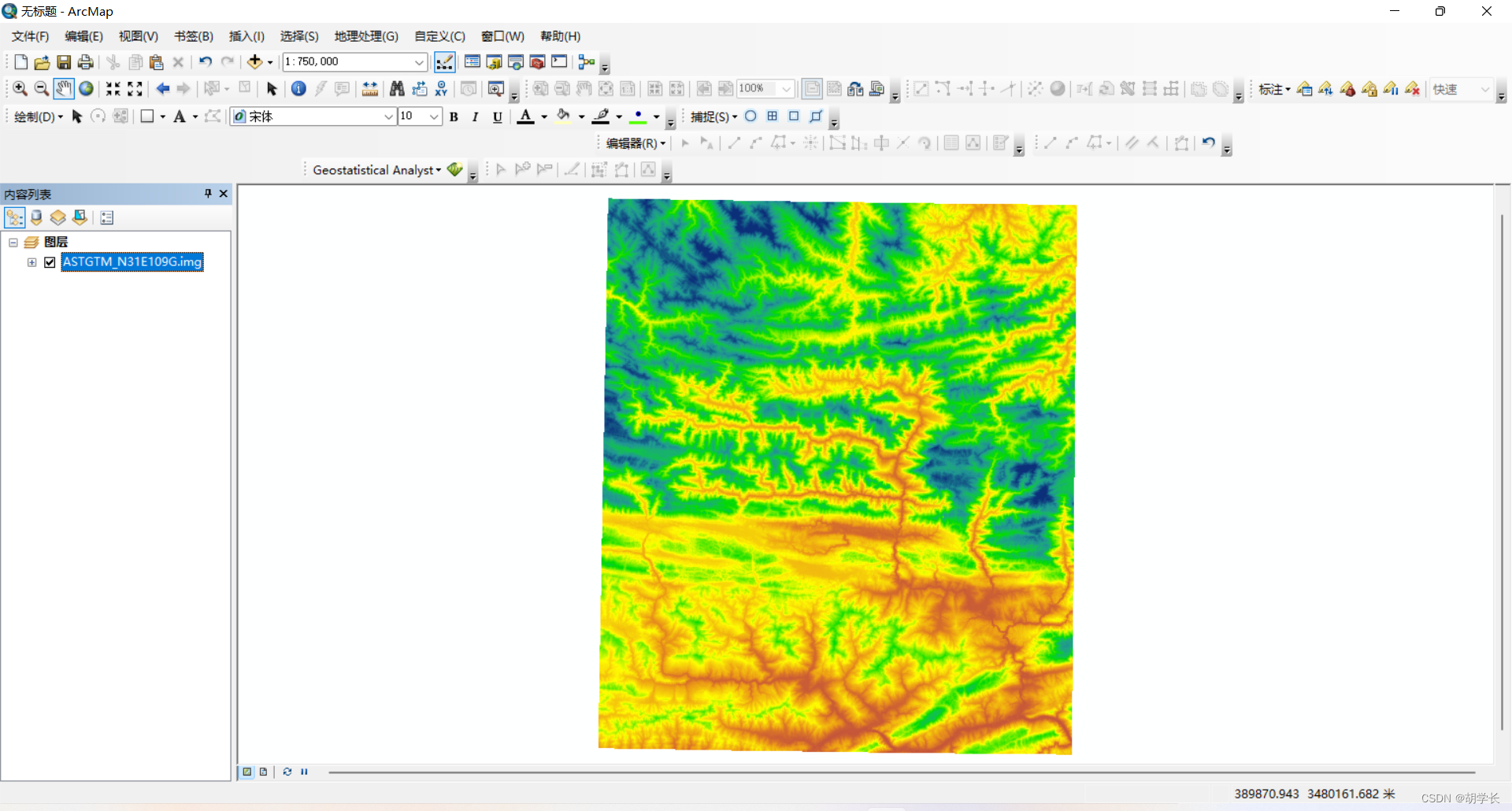1512x811 pixels.
Task: Click the Add Data button
Action: pos(254,62)
